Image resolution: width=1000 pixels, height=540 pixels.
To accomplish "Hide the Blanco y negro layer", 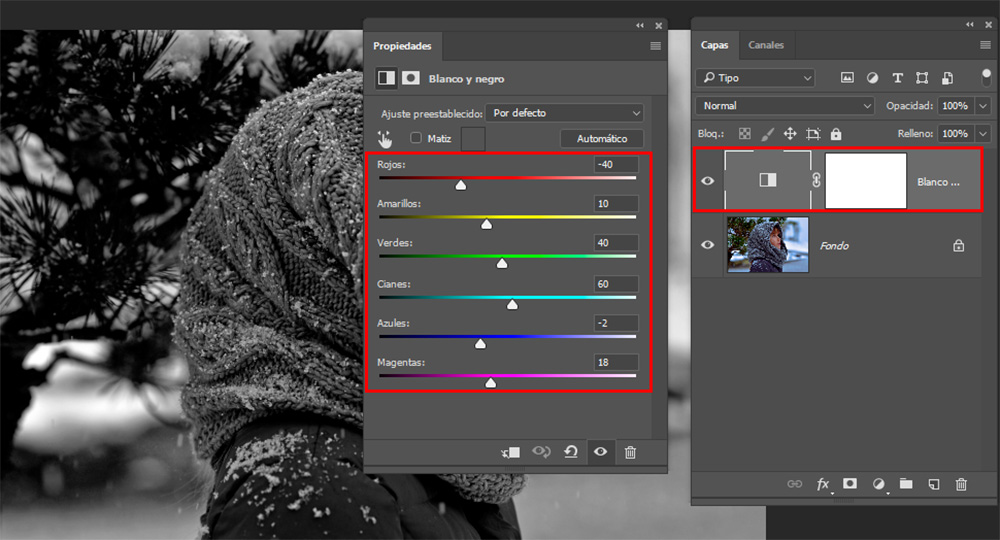I will (707, 181).
